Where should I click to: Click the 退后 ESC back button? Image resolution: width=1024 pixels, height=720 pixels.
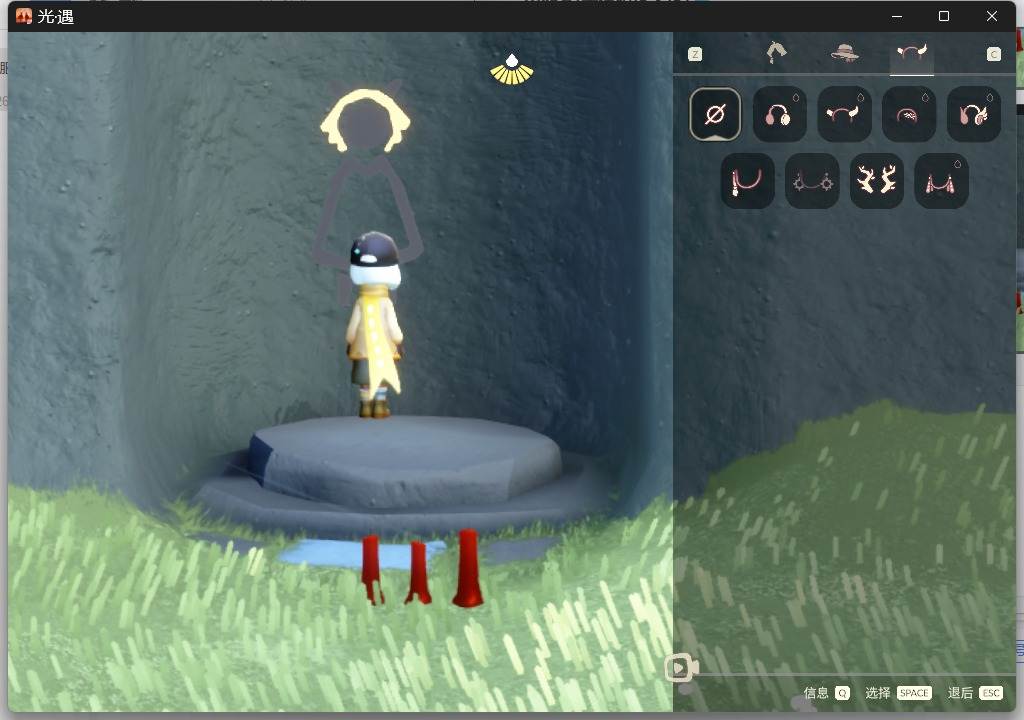(x=975, y=693)
